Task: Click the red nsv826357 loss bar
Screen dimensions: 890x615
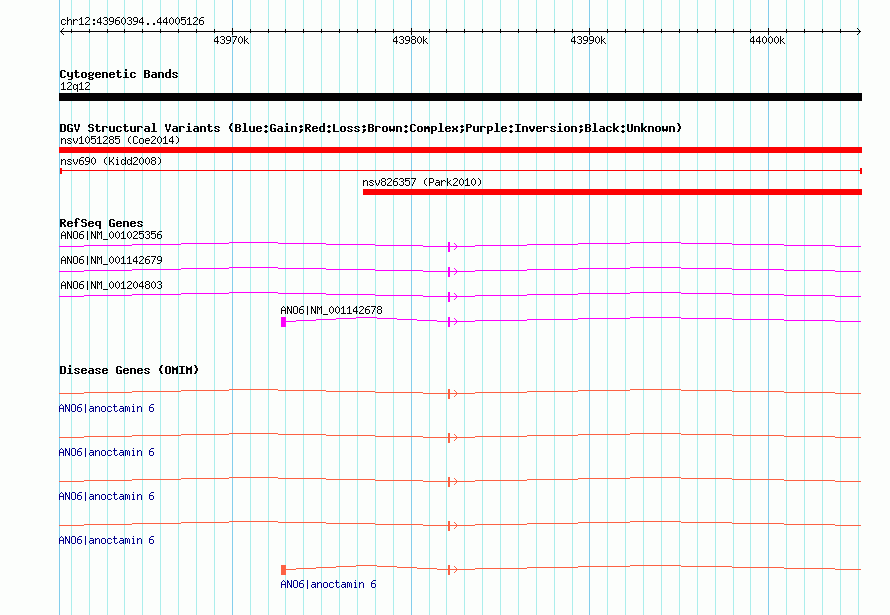Action: pos(612,192)
